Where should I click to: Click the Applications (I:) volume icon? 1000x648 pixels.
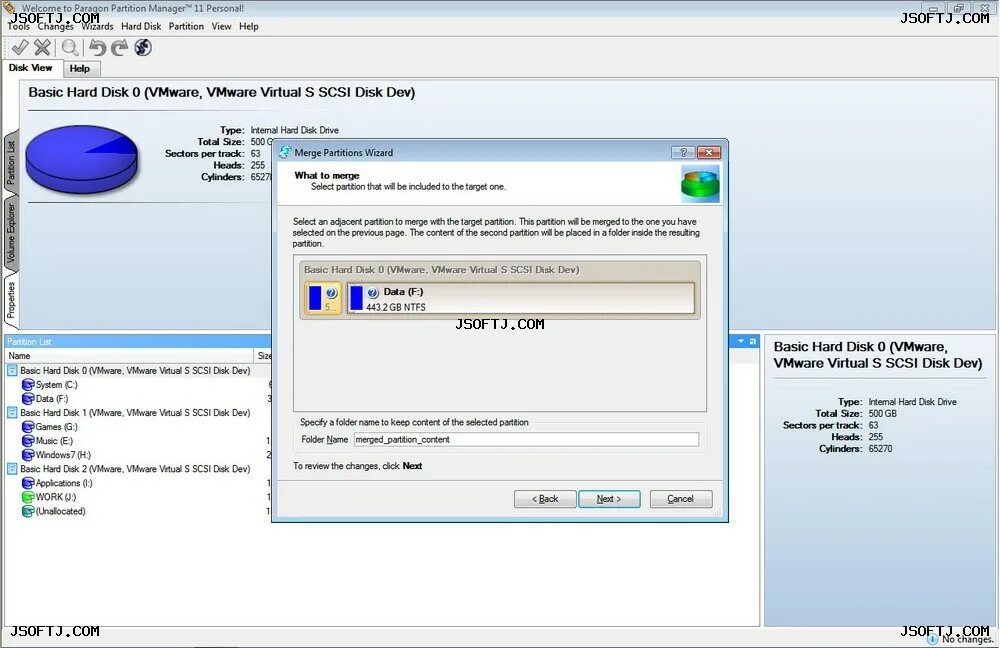[27, 483]
